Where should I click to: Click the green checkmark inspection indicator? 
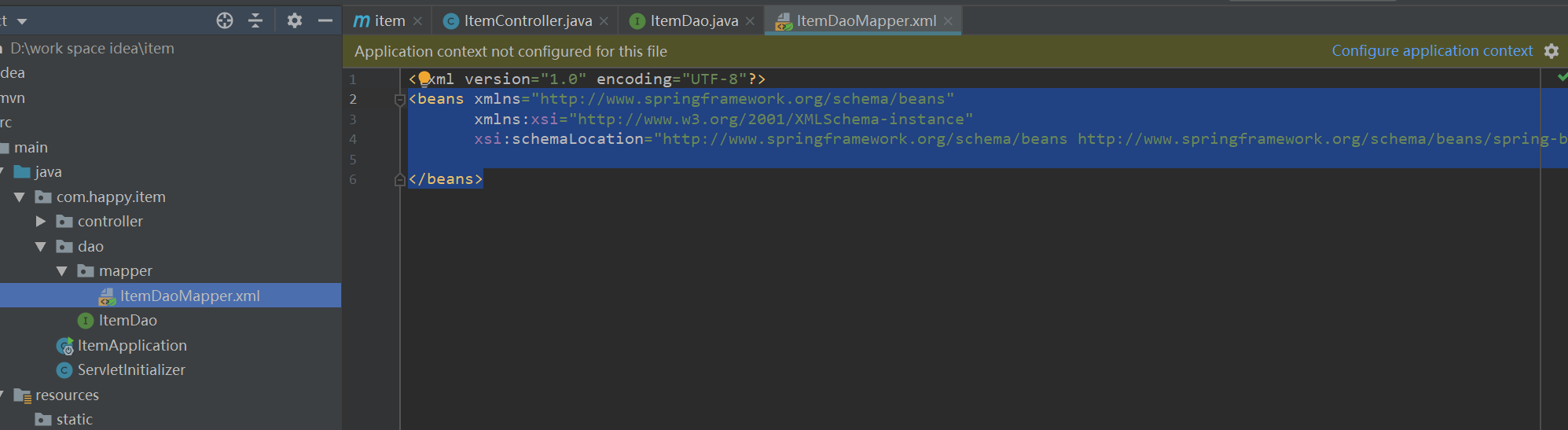click(1562, 77)
